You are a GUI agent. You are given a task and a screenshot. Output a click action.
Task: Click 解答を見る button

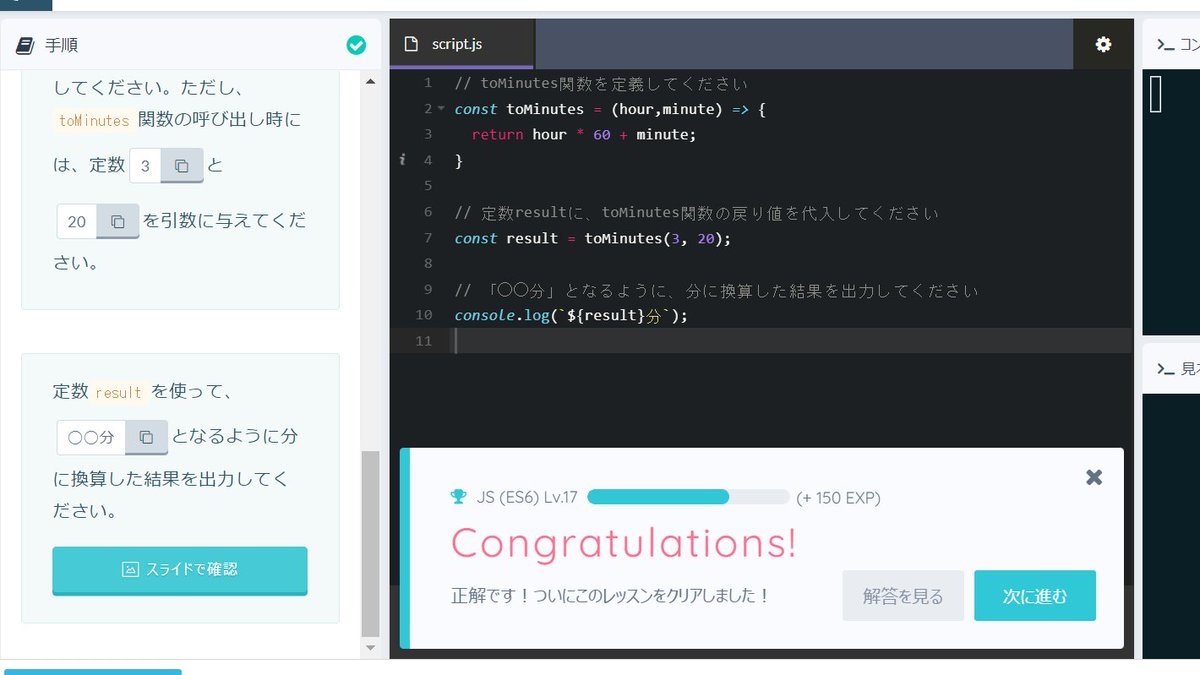[903, 596]
